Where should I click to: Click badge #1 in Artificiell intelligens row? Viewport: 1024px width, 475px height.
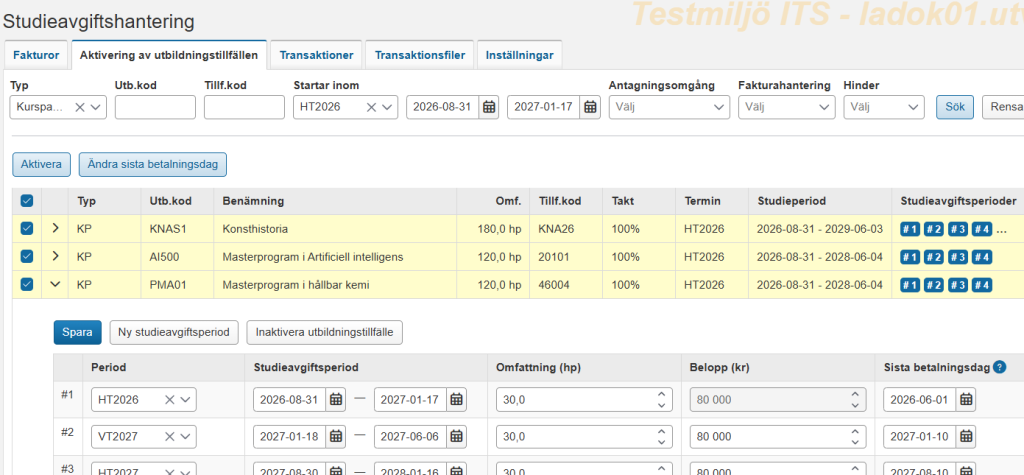coord(910,257)
